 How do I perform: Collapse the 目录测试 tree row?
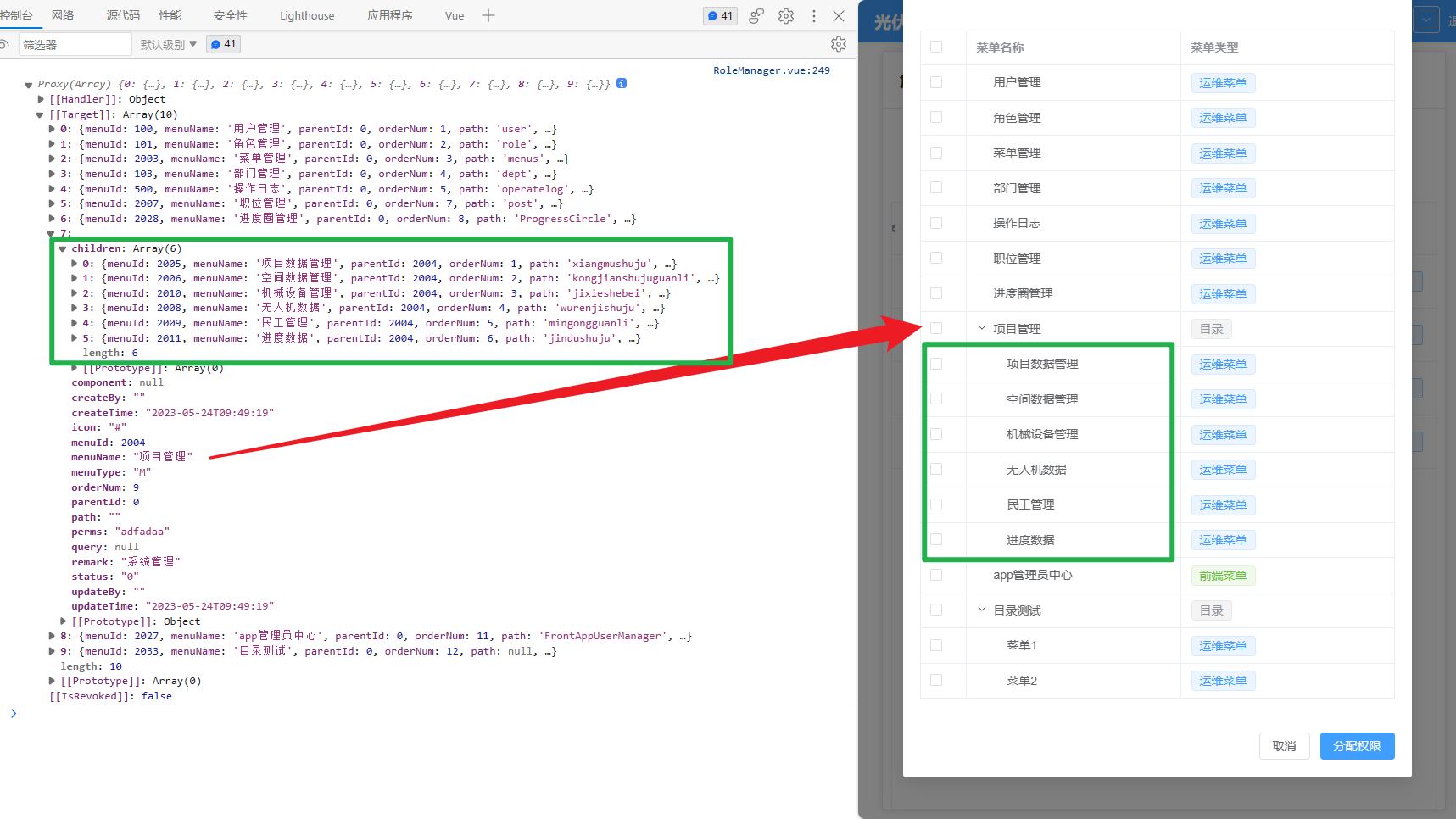click(982, 610)
